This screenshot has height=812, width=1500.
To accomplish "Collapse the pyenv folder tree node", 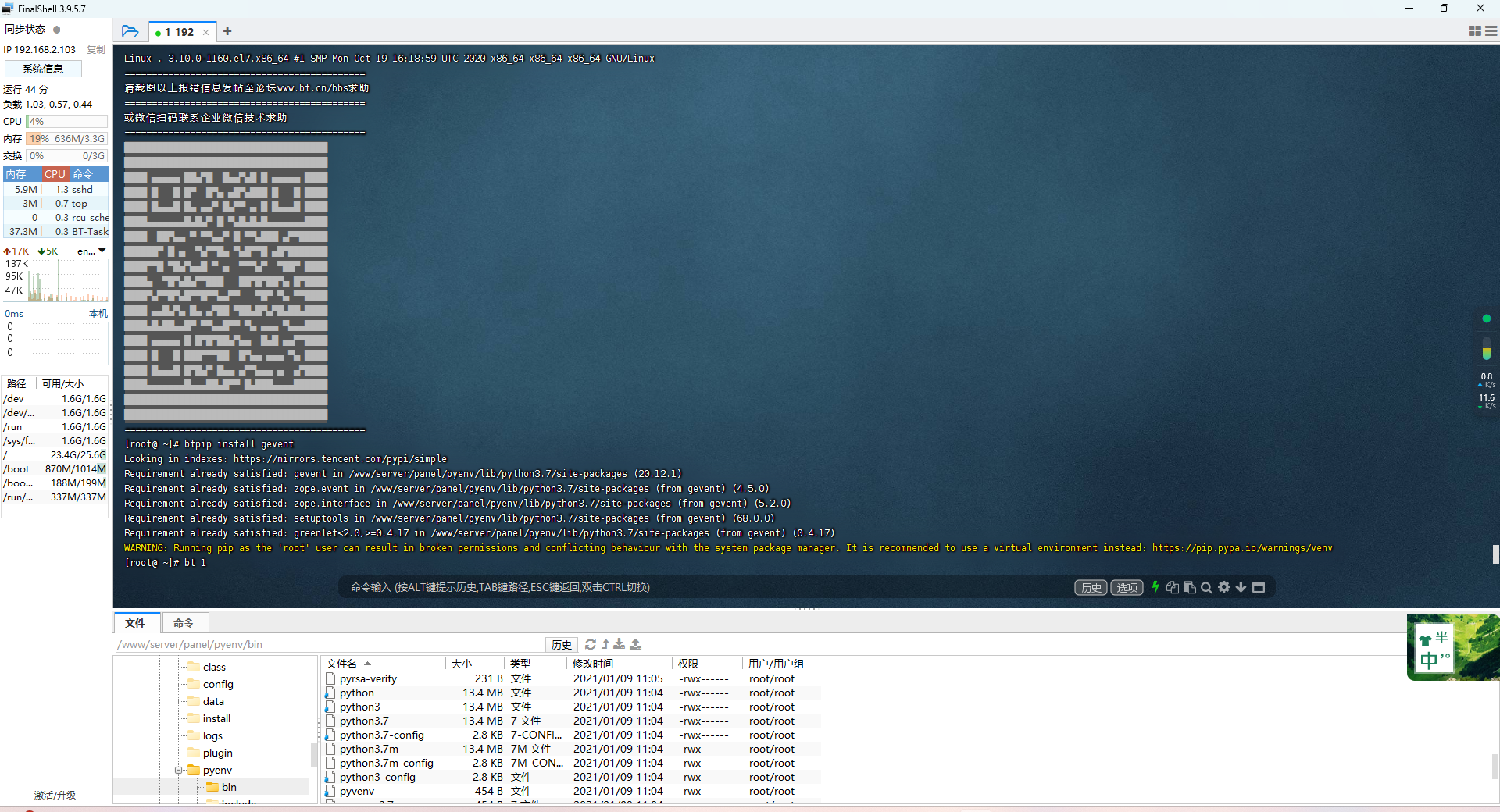I will [178, 770].
